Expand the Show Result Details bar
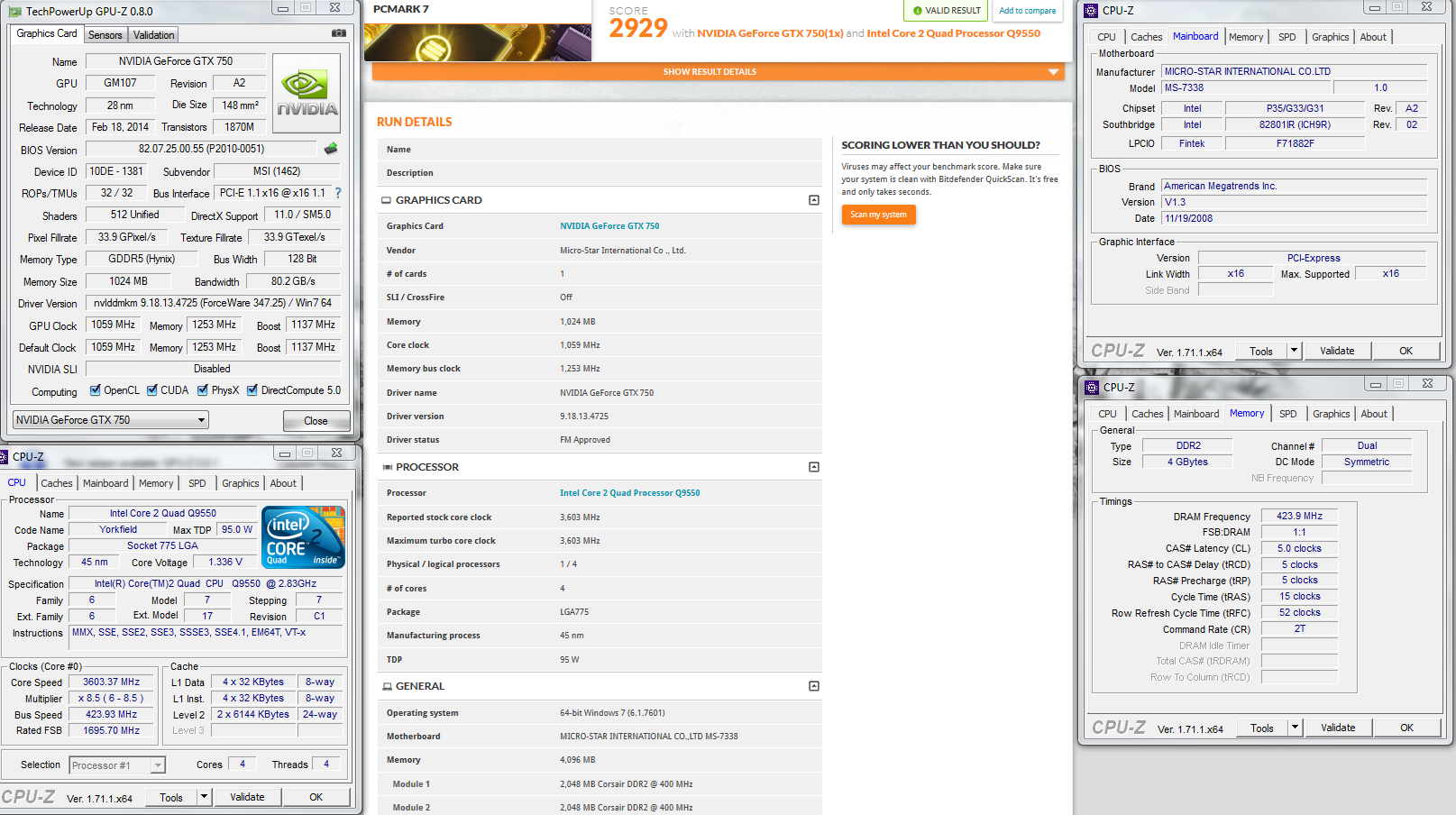 (x=718, y=71)
